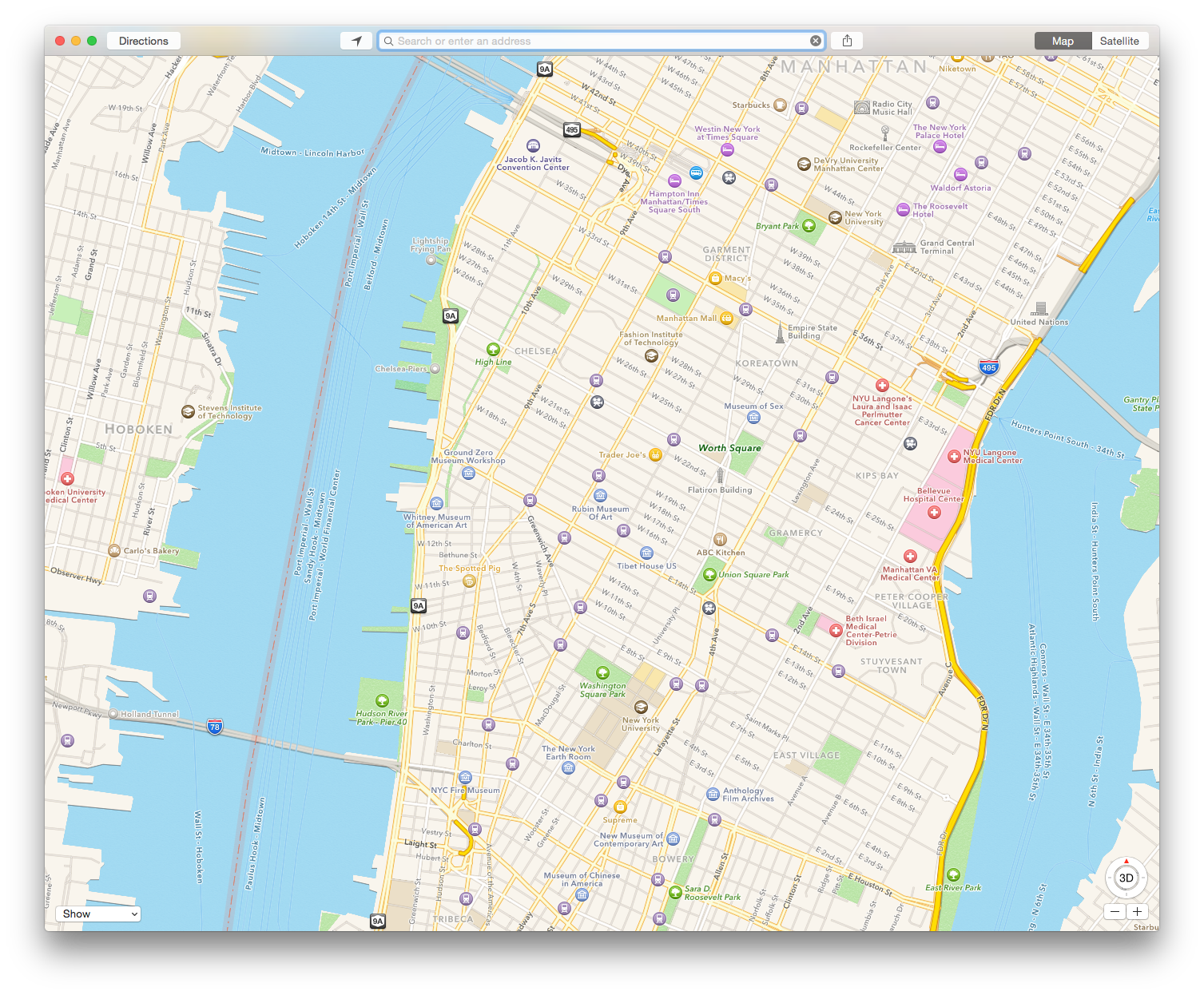Toggle 3D map view
Viewport: 1204px width, 995px height.
pos(1126,878)
